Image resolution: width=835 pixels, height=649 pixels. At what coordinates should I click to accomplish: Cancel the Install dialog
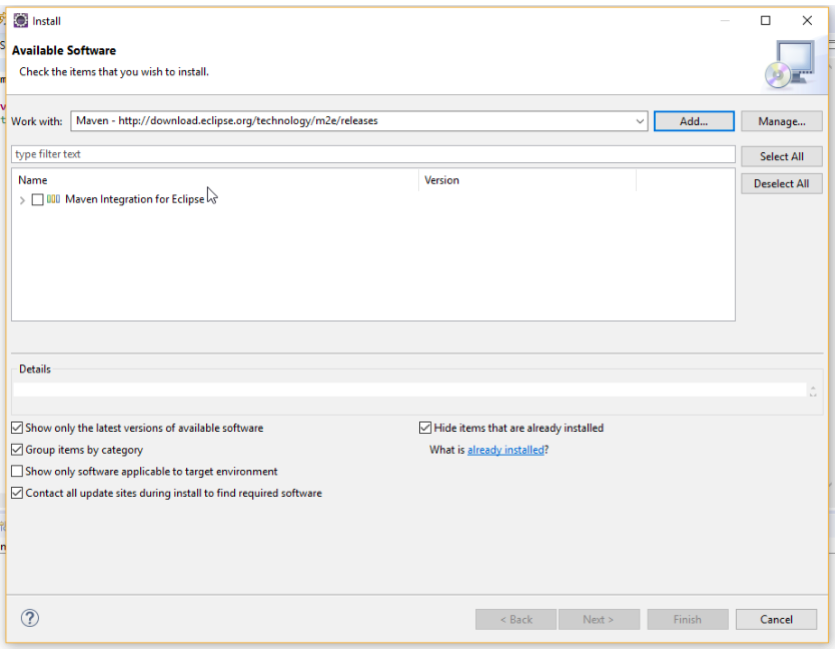click(776, 619)
